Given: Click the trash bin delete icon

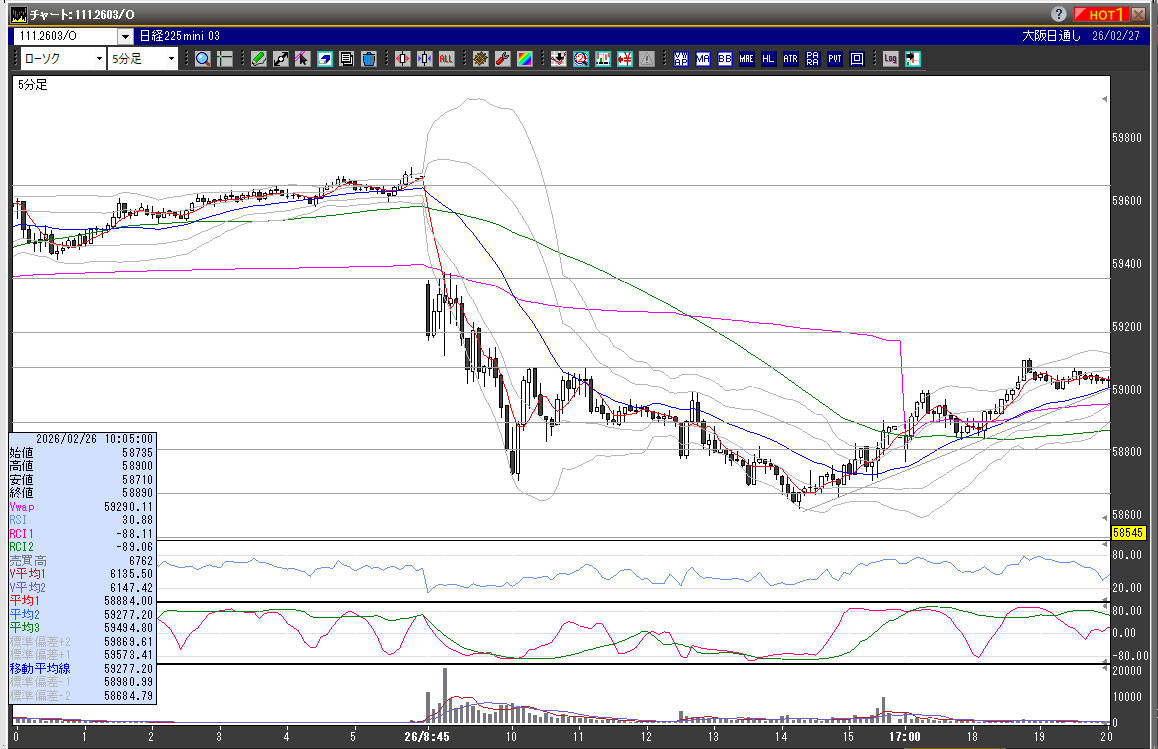Looking at the screenshot, I should point(368,59).
